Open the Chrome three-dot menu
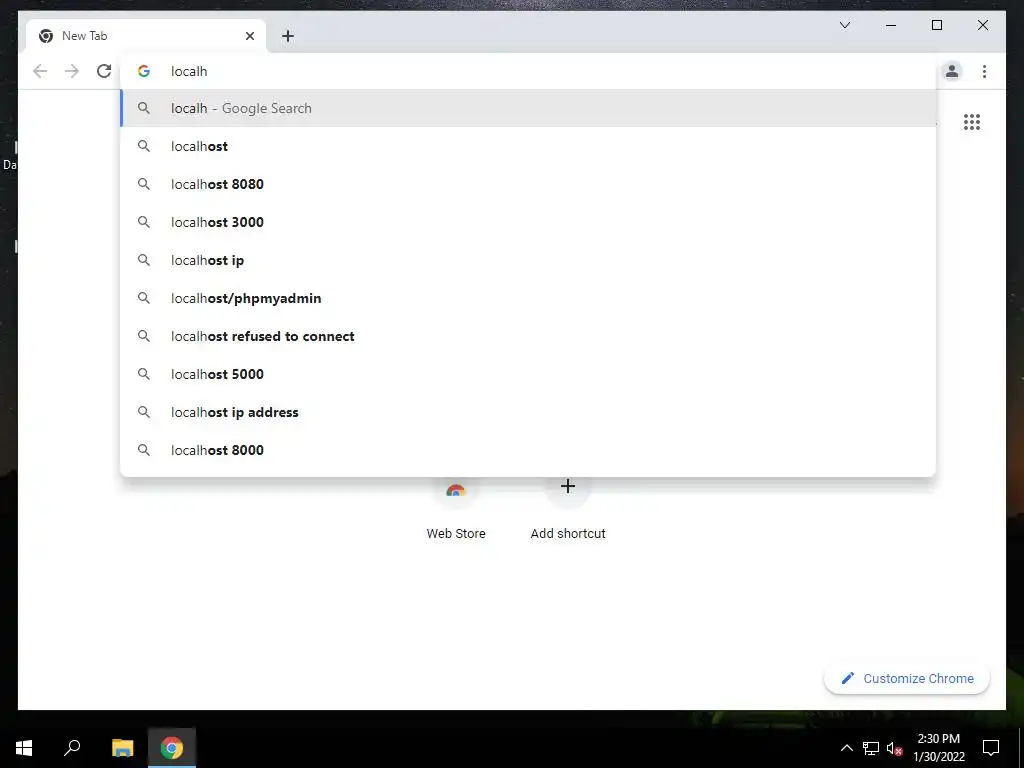Screen dimensions: 1024x768 984,71
